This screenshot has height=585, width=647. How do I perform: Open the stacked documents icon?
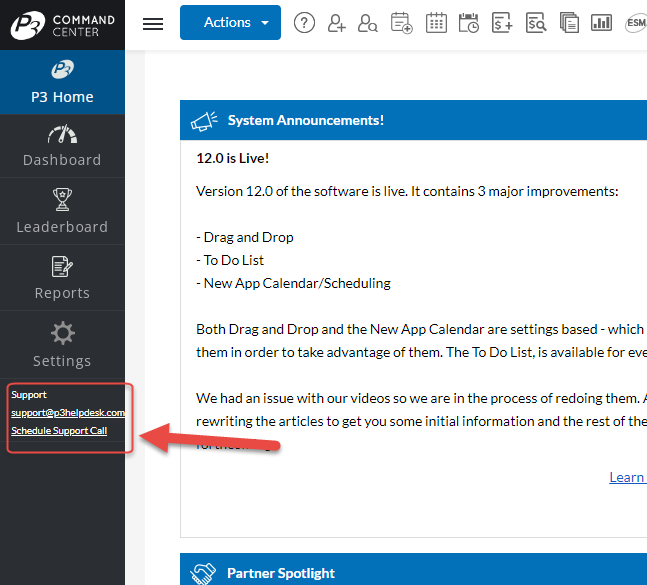click(569, 23)
